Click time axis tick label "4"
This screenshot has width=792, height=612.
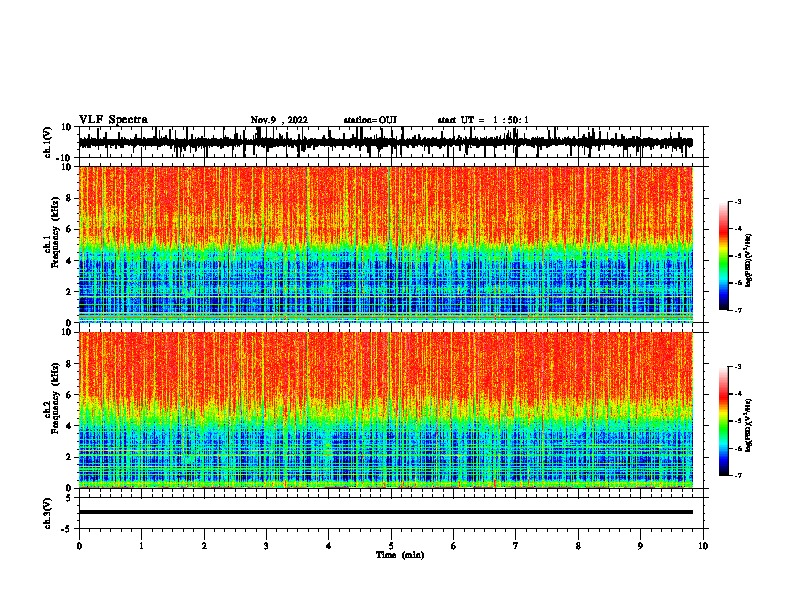coord(329,546)
